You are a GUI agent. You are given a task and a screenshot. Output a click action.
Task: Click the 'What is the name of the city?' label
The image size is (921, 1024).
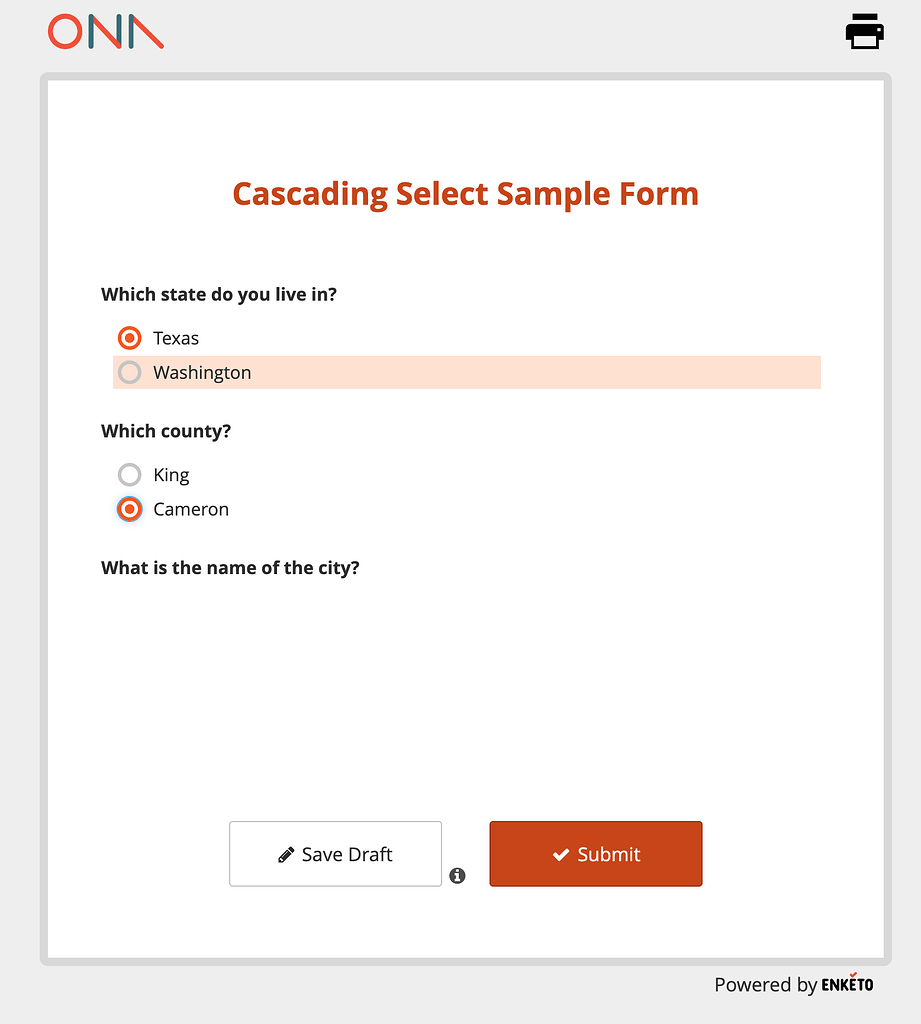[x=230, y=567]
